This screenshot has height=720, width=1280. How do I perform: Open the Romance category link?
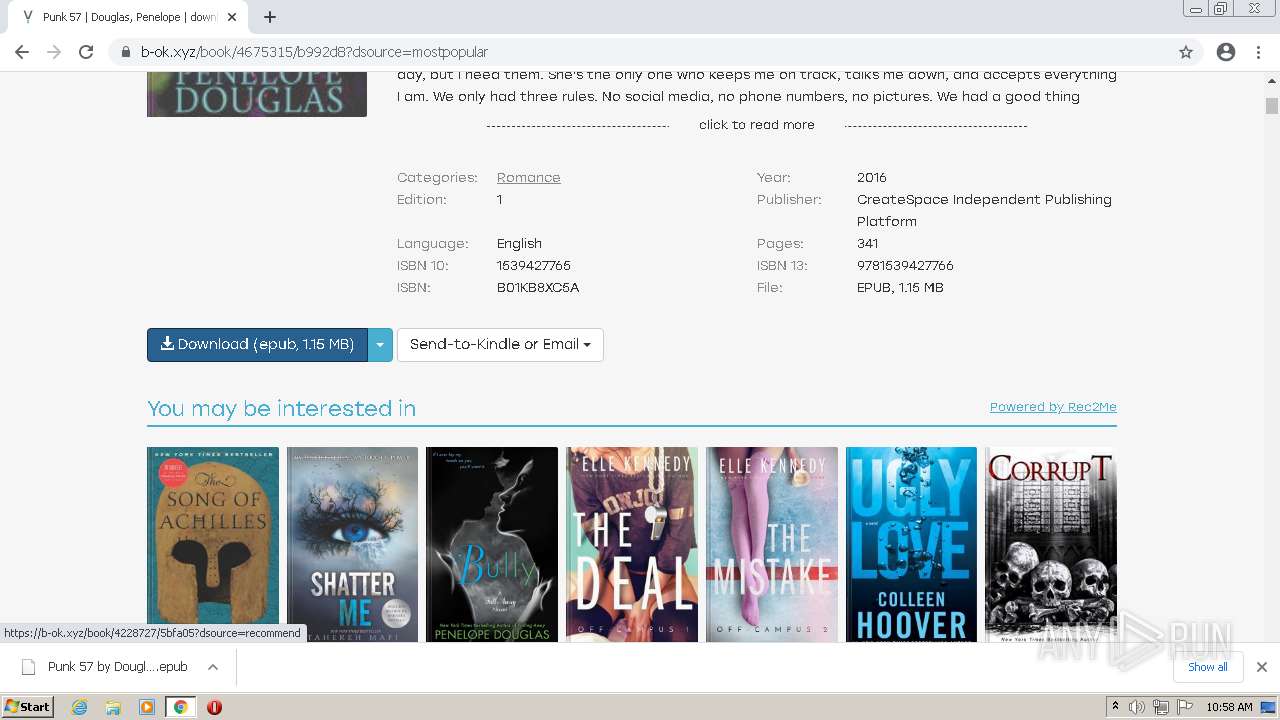[529, 178]
